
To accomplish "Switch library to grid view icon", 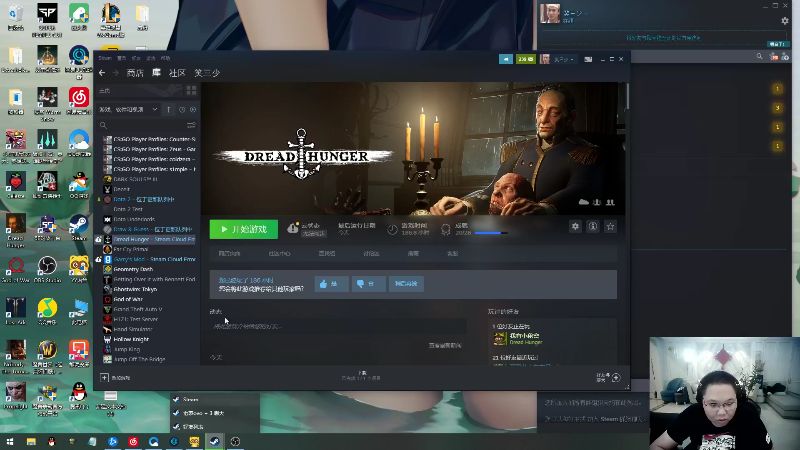I will click(x=191, y=91).
